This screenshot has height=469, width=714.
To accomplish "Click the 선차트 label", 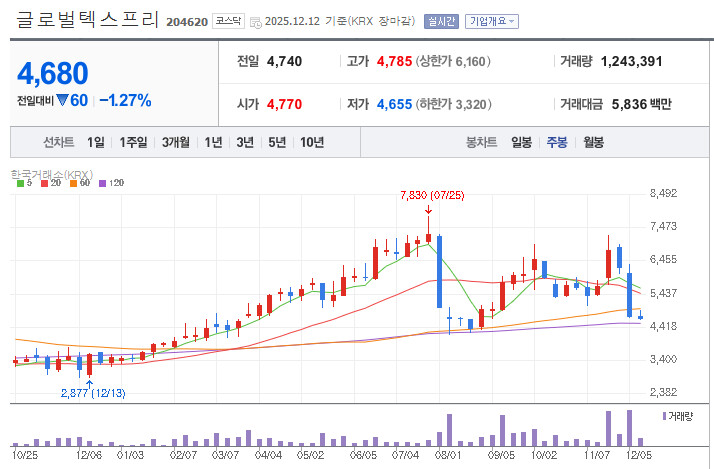I will point(59,143).
